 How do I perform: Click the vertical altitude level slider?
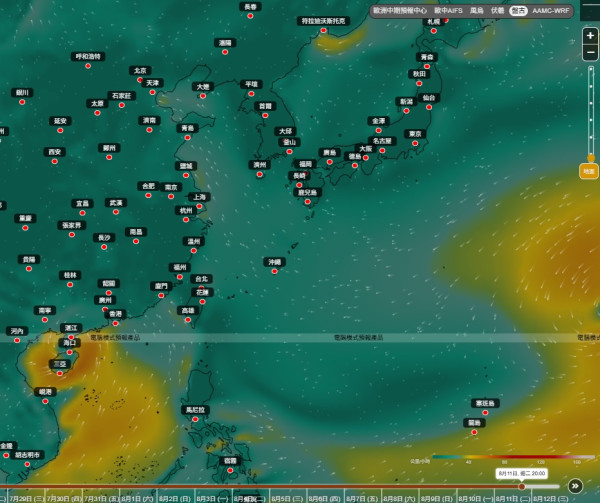click(591, 114)
